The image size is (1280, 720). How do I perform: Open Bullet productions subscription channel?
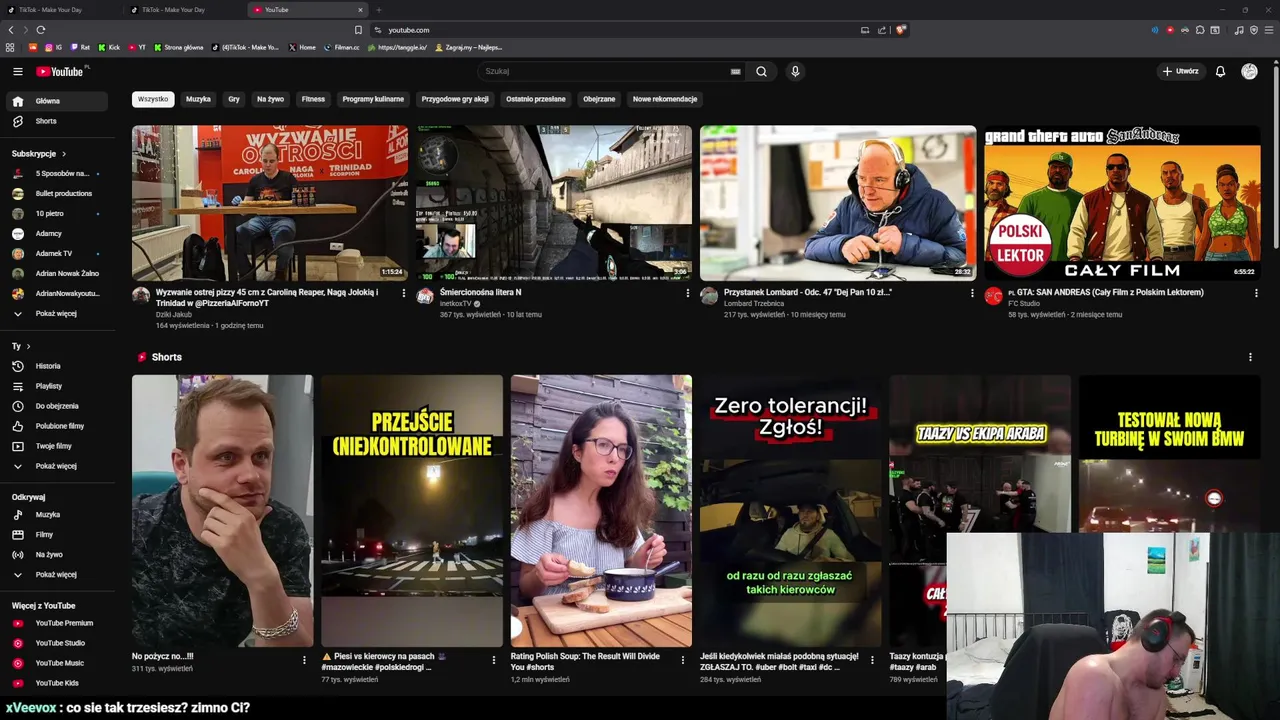[x=57, y=193]
